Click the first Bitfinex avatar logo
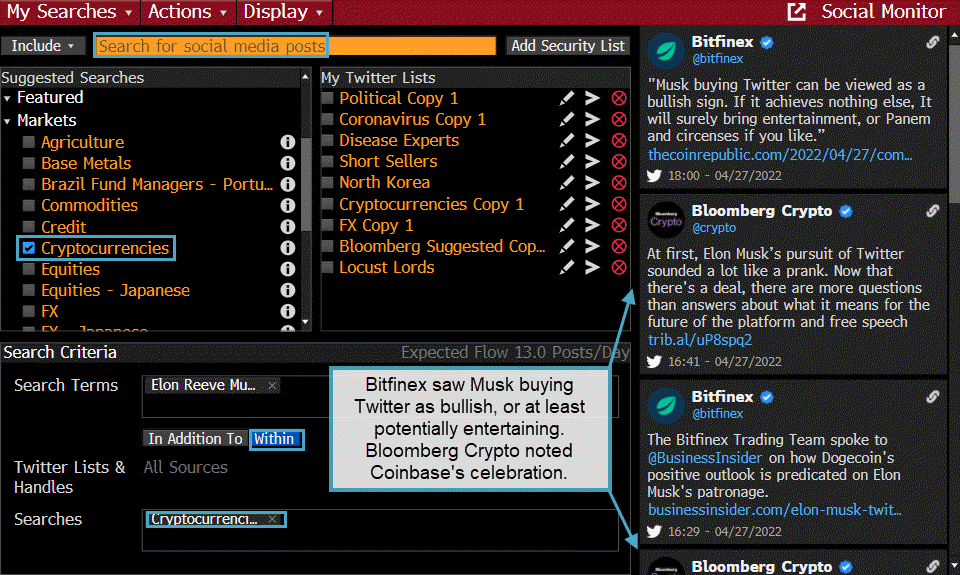This screenshot has width=960, height=575. (x=666, y=51)
